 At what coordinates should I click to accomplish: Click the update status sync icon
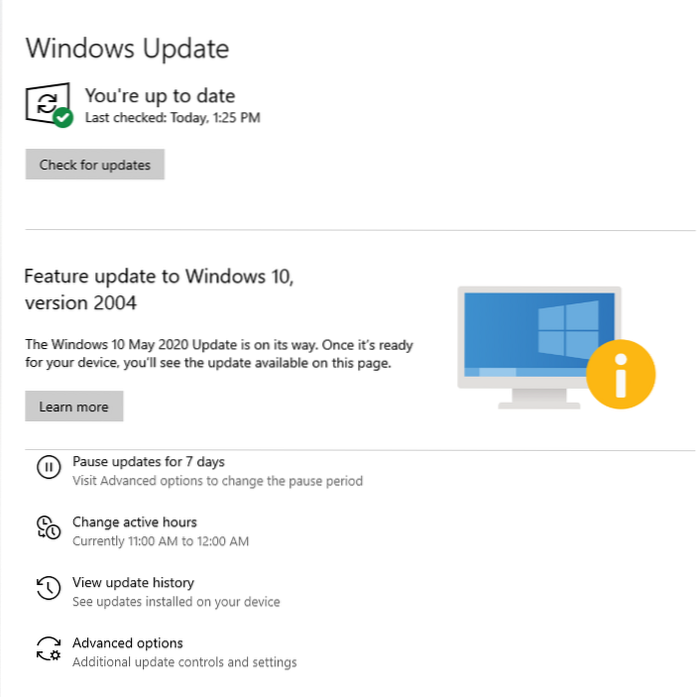tap(48, 103)
